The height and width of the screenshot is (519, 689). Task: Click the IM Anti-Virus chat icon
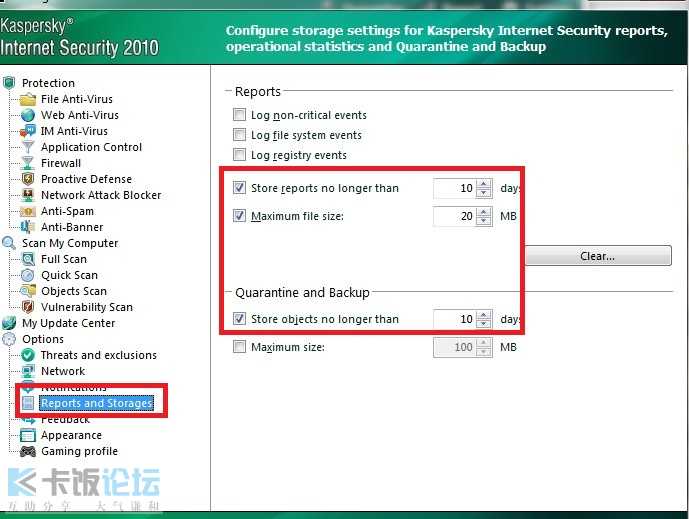28,131
